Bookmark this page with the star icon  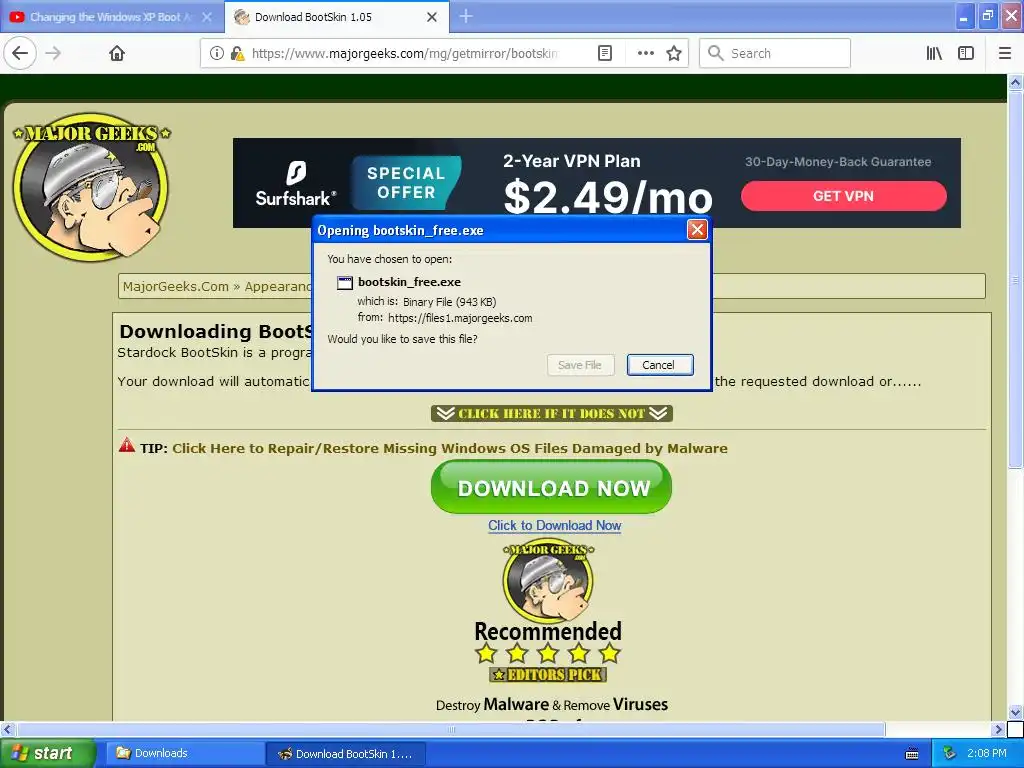pos(674,54)
